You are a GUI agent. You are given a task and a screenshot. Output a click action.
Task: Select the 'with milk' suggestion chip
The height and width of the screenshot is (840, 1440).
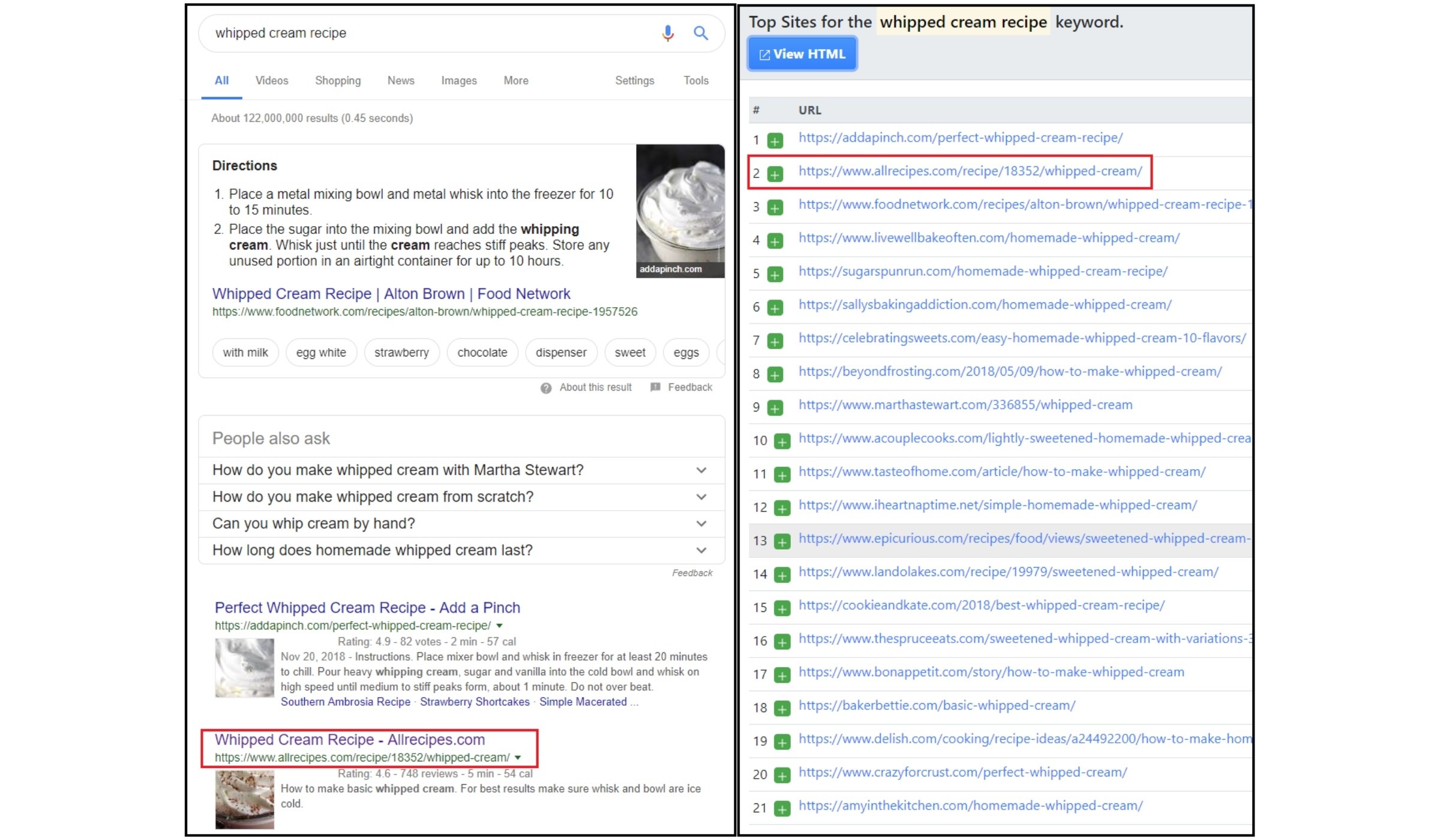click(245, 353)
